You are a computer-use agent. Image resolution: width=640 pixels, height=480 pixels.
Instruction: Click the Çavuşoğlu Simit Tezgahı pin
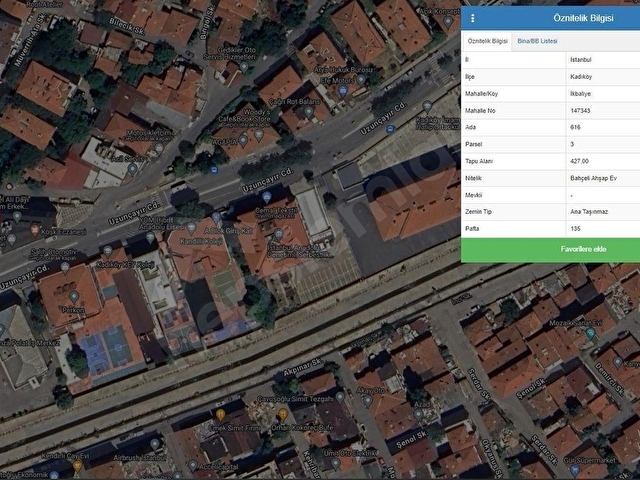click(x=340, y=397)
